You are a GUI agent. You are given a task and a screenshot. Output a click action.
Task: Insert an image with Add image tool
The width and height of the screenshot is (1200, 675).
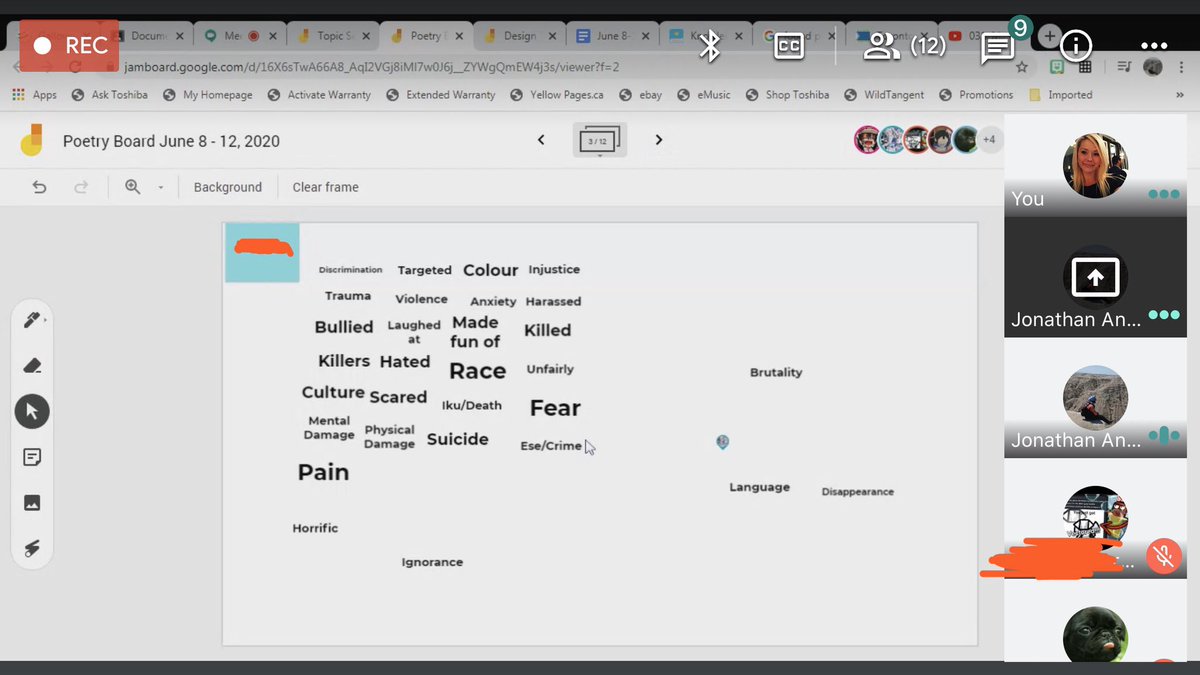click(32, 503)
